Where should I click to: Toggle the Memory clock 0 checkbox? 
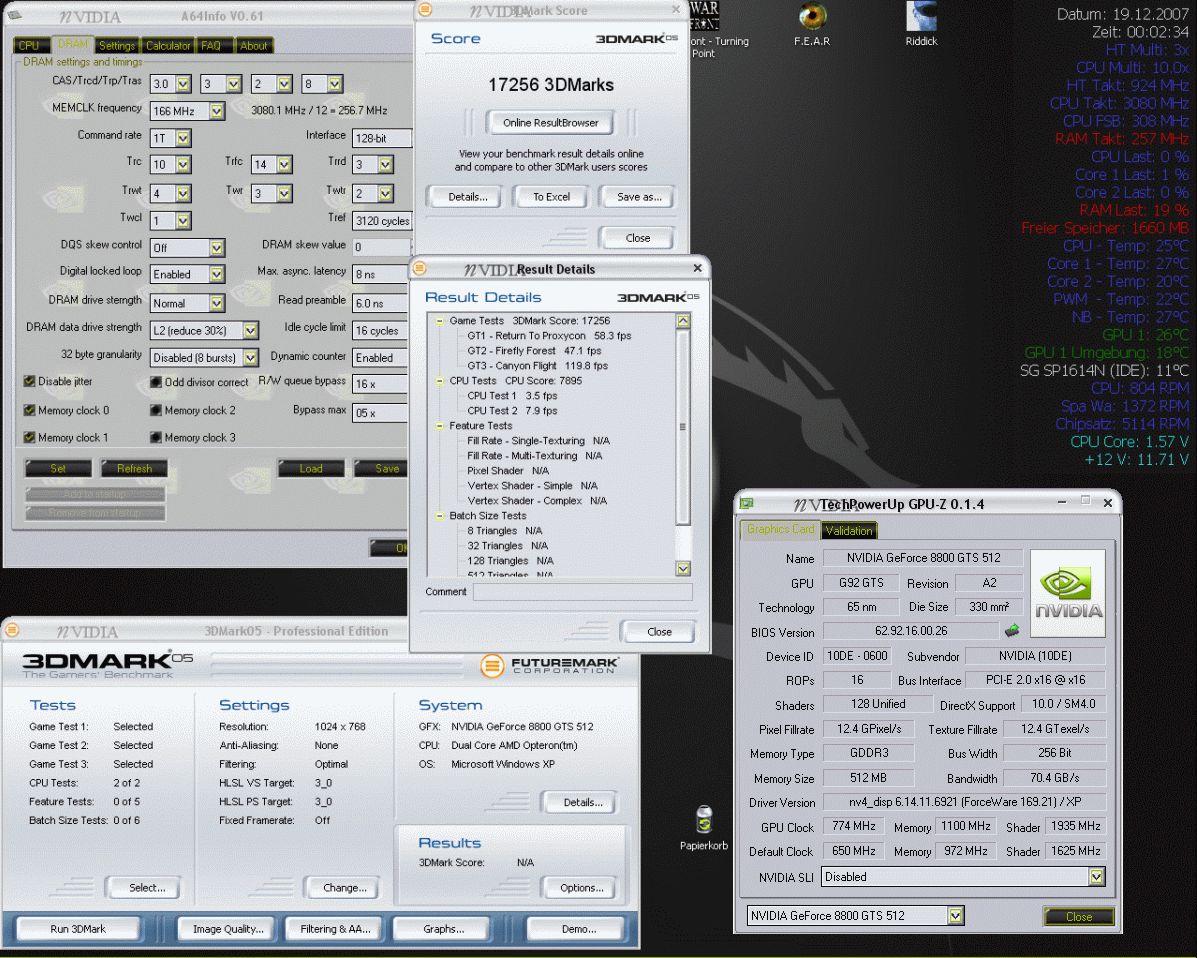30,410
